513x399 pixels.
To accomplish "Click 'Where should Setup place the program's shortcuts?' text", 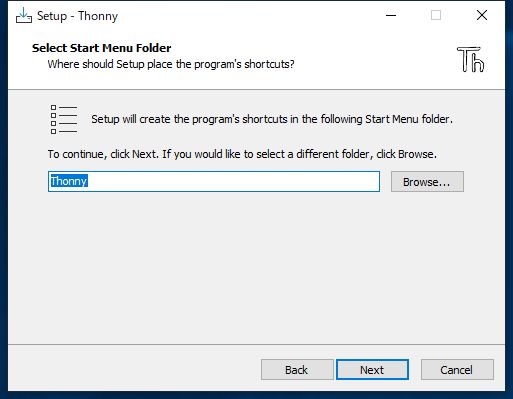I will click(x=171, y=64).
